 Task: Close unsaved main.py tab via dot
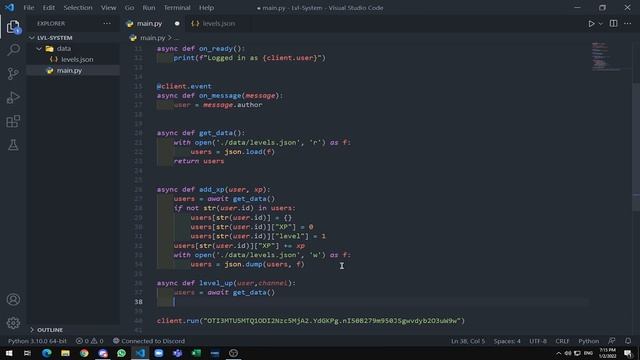tap(177, 24)
